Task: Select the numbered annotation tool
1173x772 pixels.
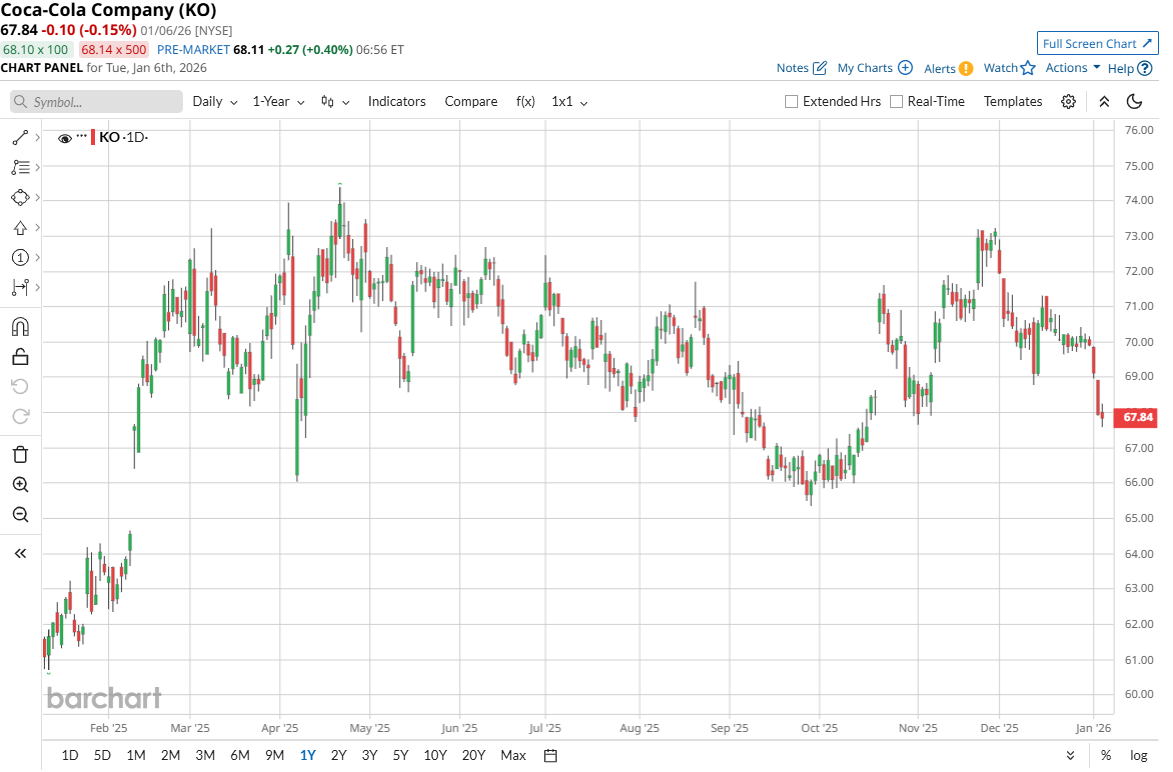Action: click(20, 257)
